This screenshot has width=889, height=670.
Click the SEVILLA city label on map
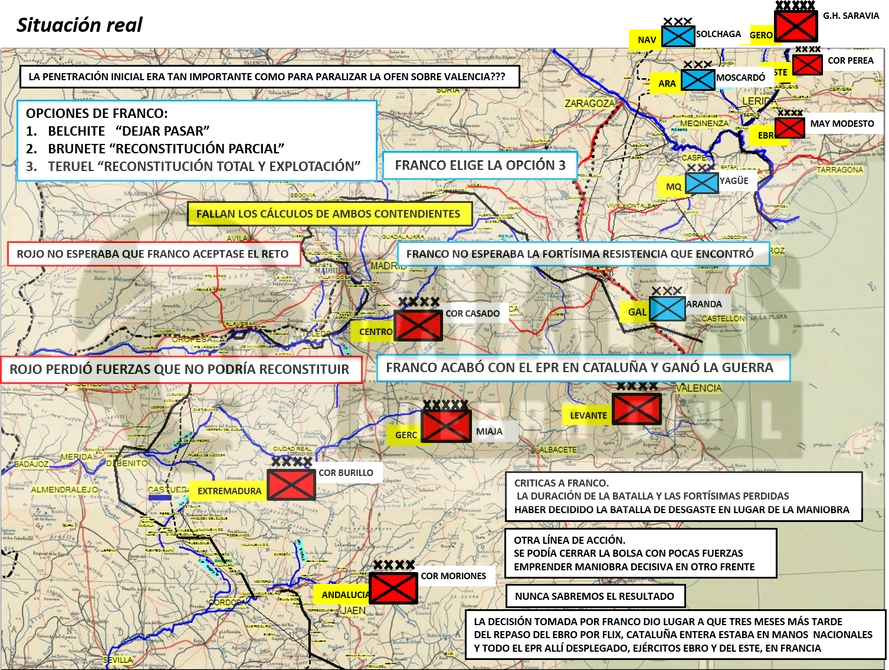coord(118,660)
